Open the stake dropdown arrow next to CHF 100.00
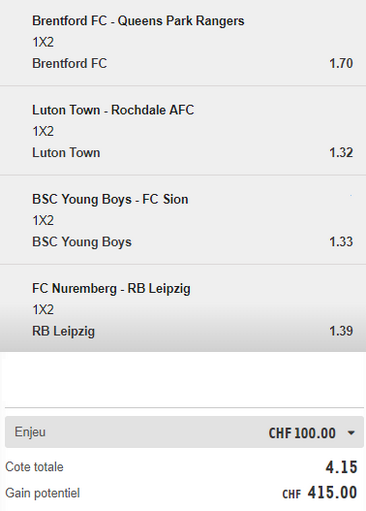366x511 pixels. pyautogui.click(x=351, y=433)
